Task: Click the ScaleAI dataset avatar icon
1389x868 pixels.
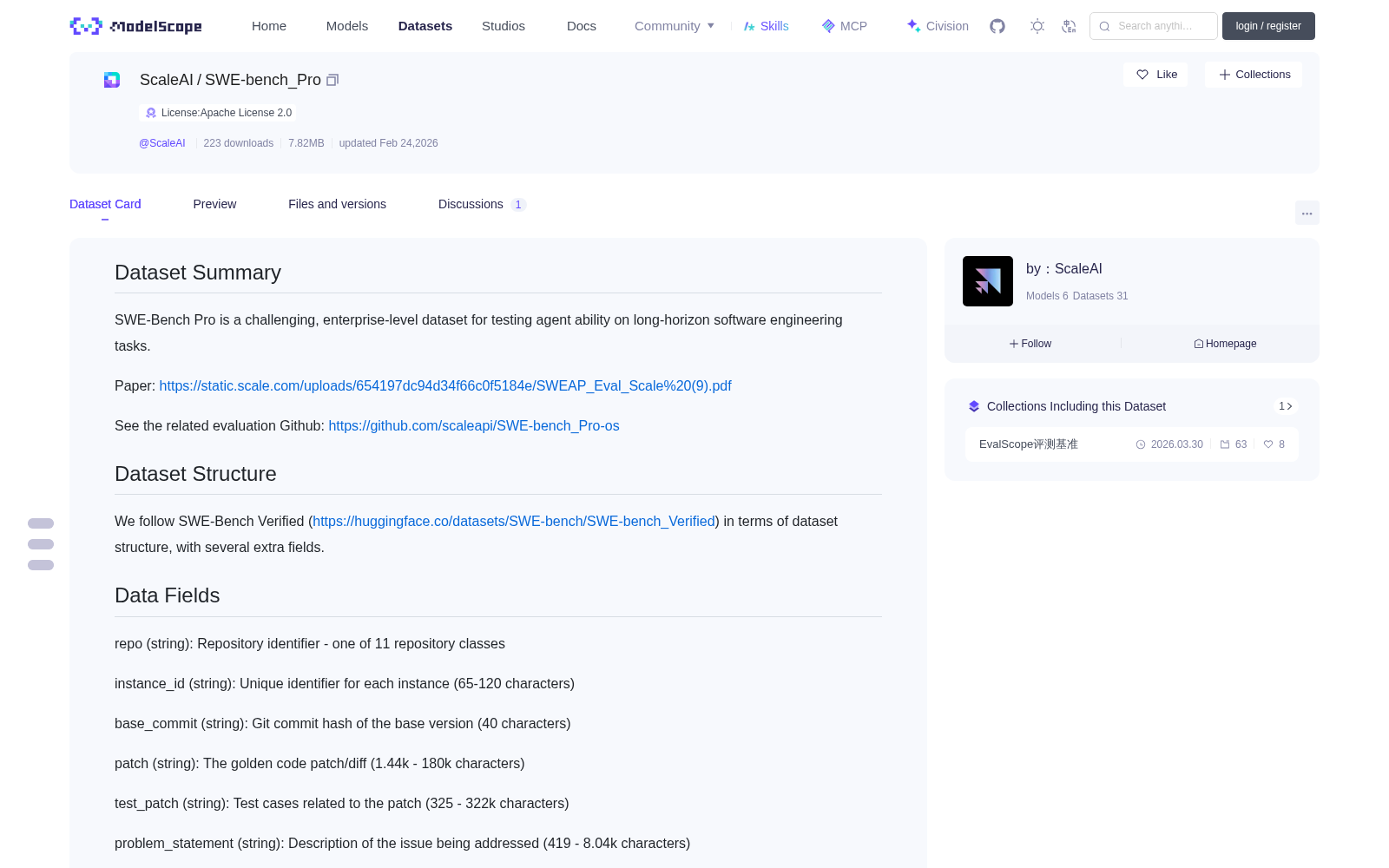Action: 112,80
